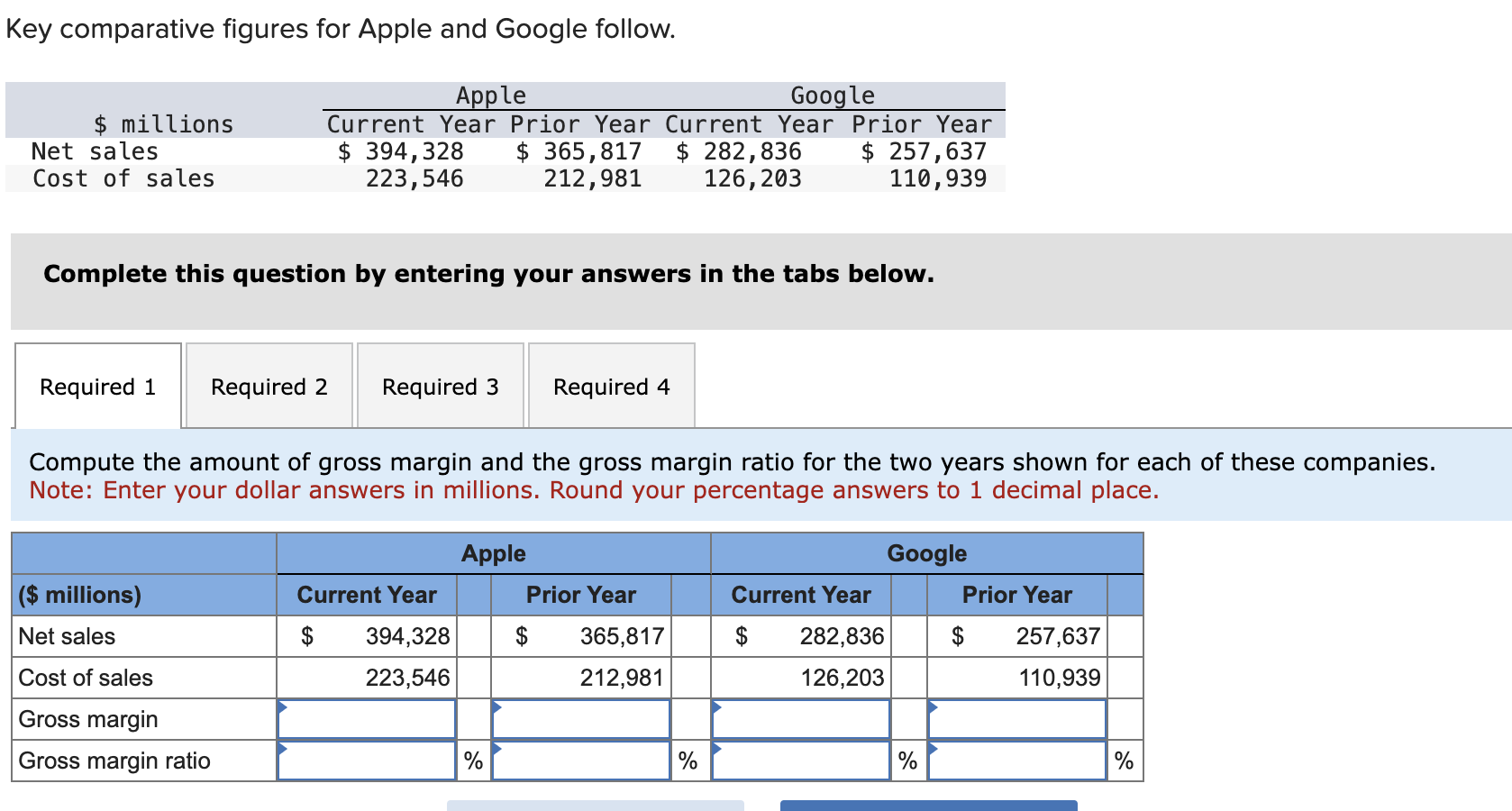Click the Apple header in the answer table
This screenshot has height=811, width=1512.
(493, 553)
